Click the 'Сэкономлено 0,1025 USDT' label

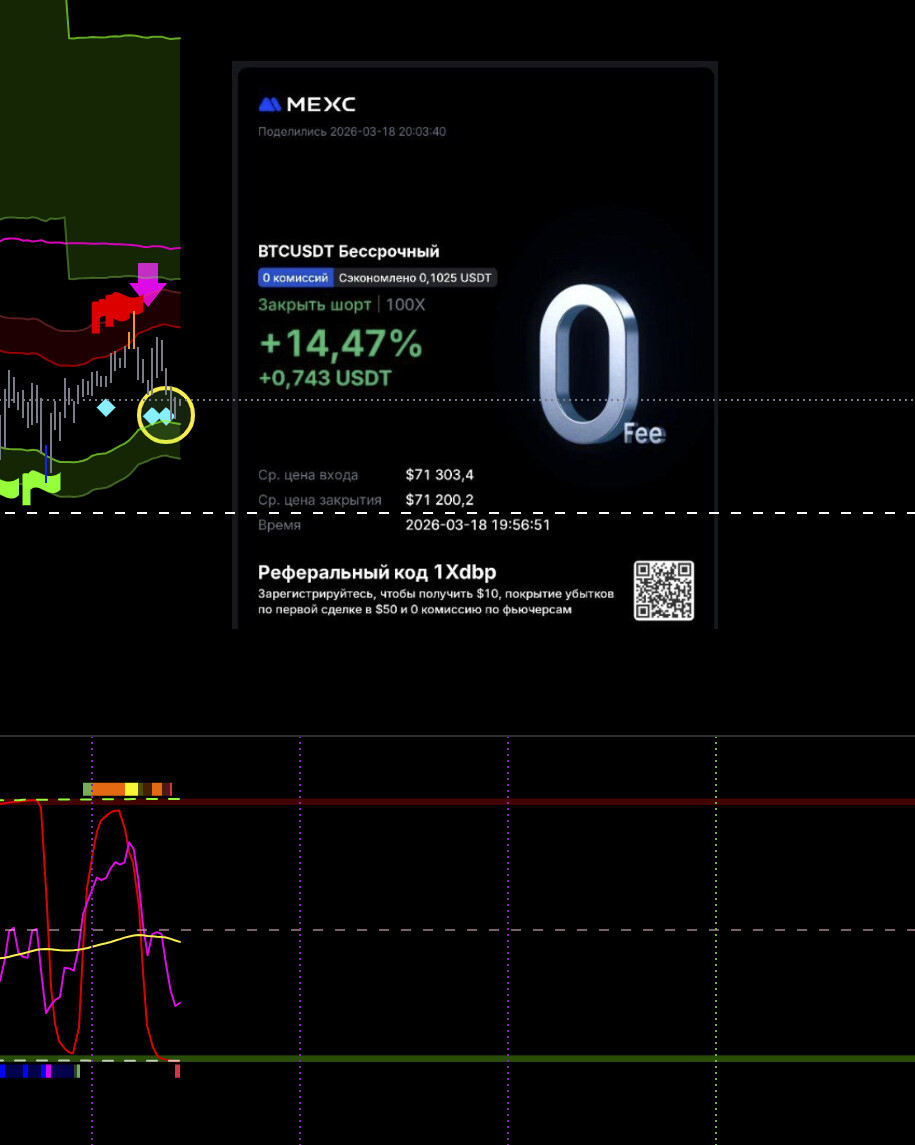(x=415, y=278)
